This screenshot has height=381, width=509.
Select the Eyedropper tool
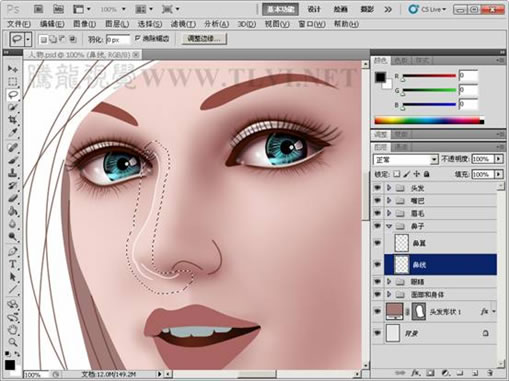[13, 133]
